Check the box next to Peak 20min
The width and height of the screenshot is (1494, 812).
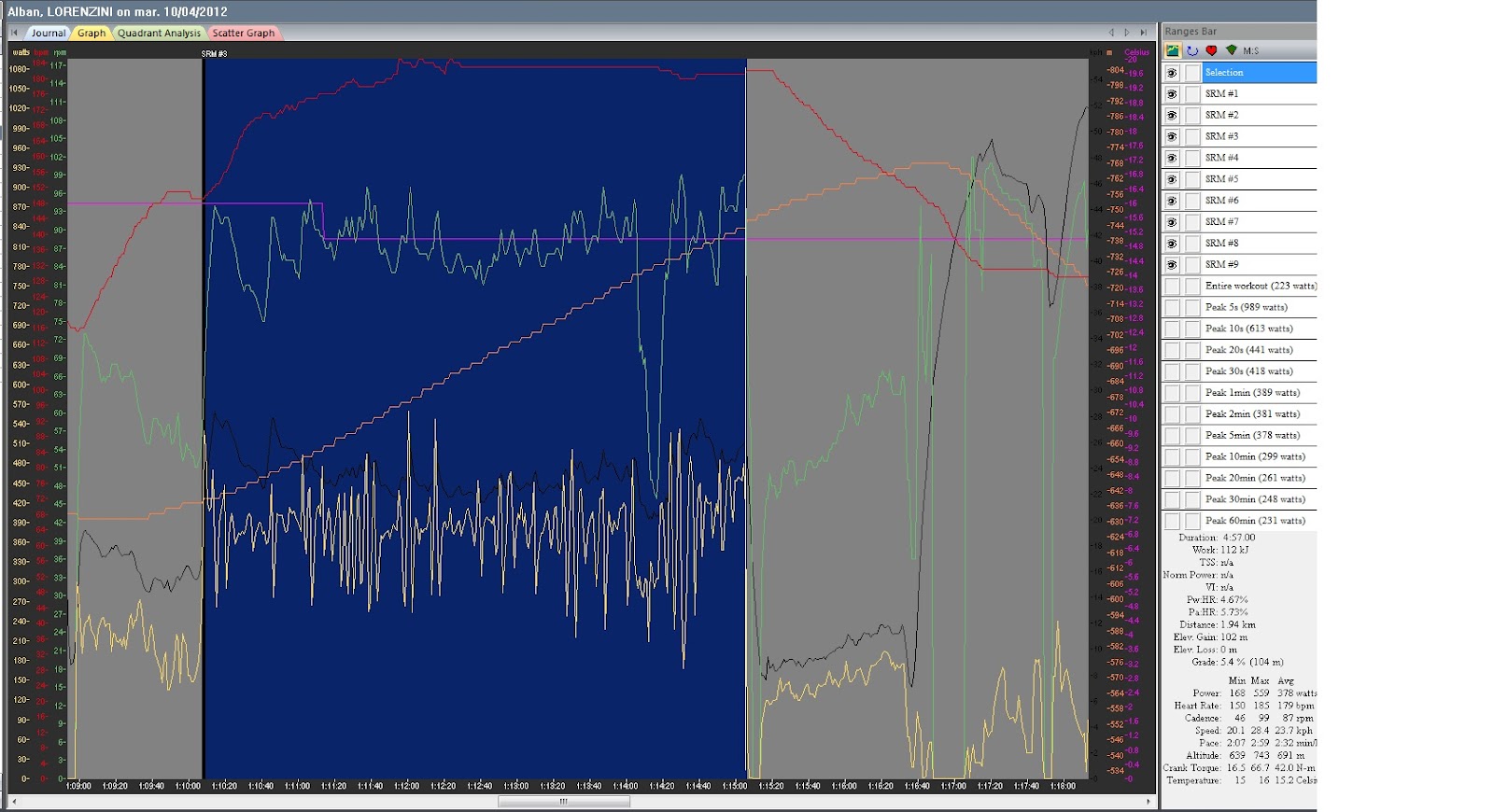[x=1192, y=479]
